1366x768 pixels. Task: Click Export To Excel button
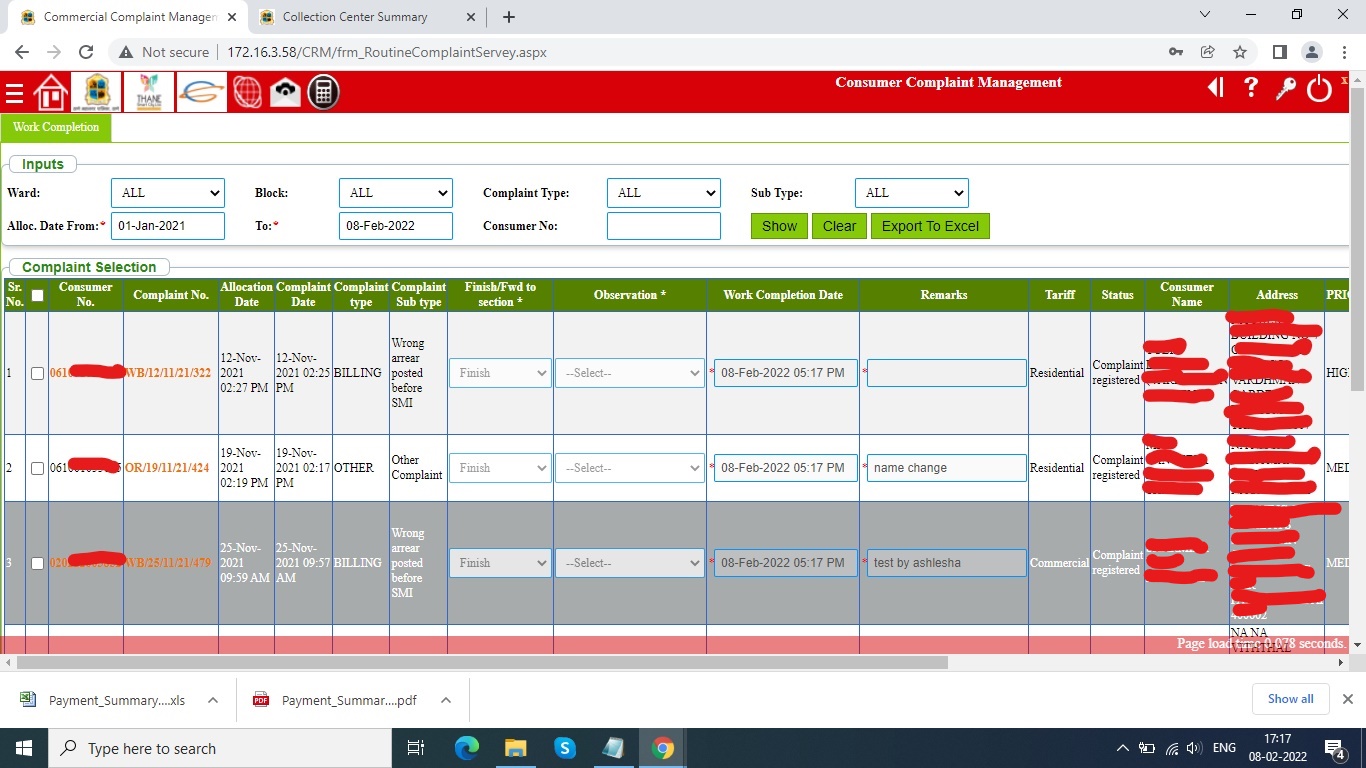930,226
